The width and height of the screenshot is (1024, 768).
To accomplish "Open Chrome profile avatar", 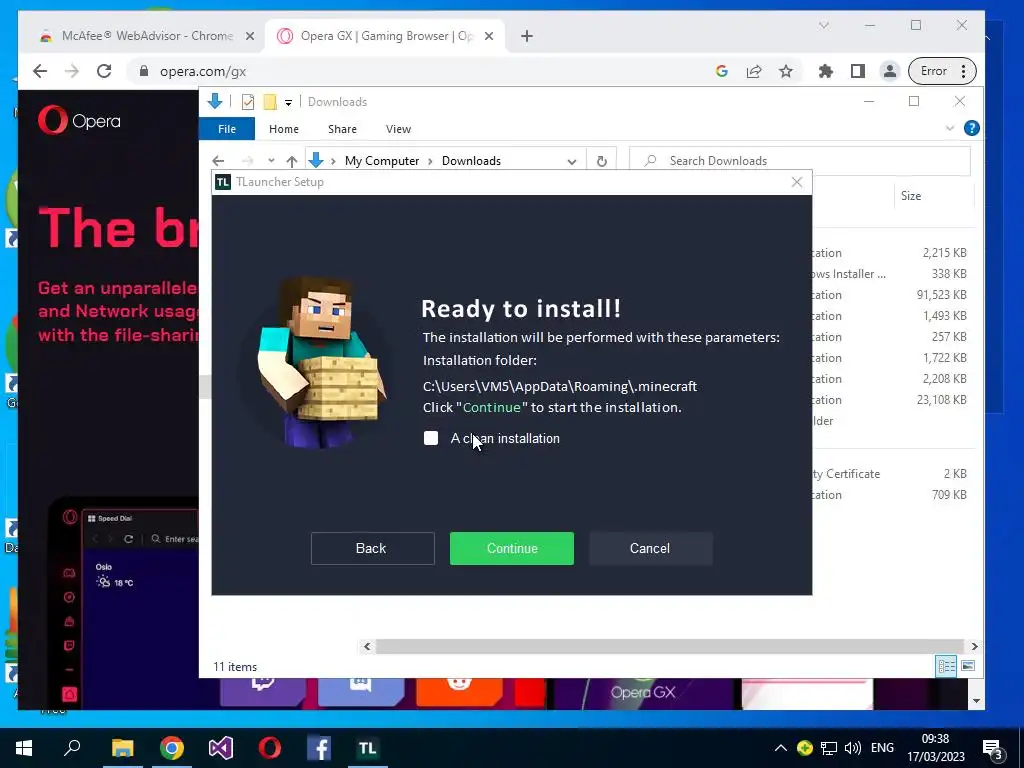I will (x=889, y=71).
